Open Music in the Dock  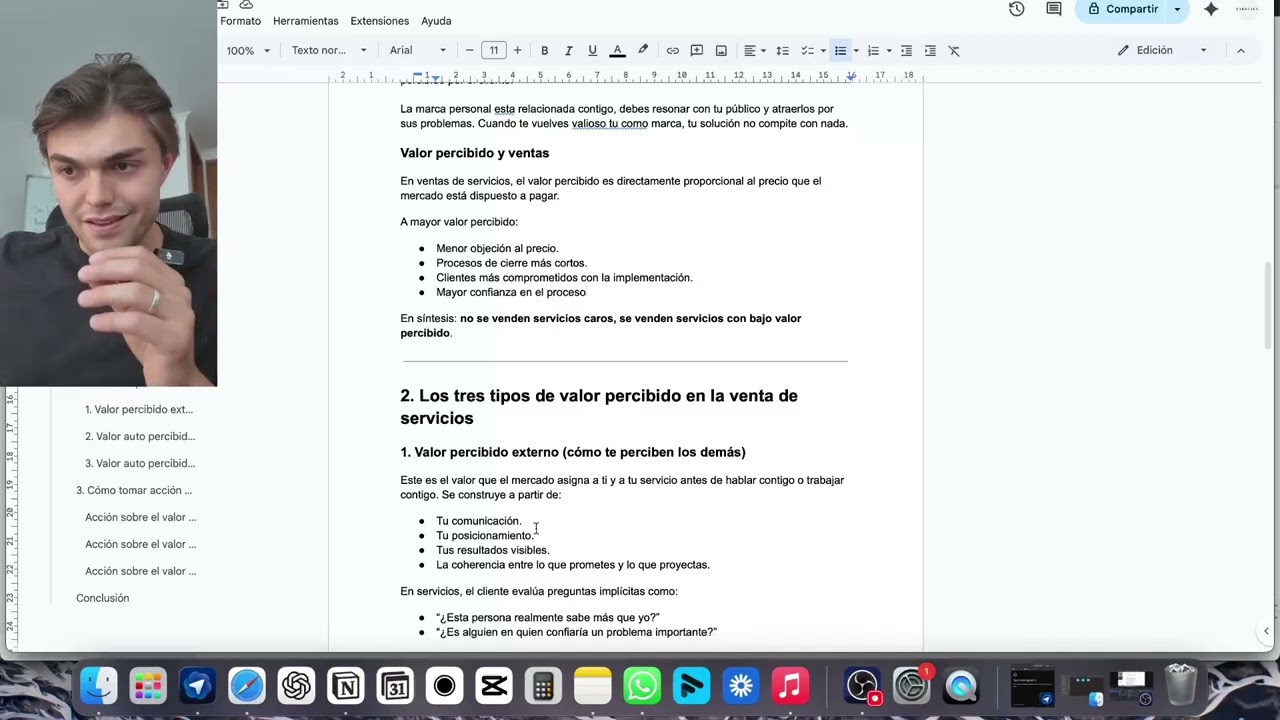[790, 686]
